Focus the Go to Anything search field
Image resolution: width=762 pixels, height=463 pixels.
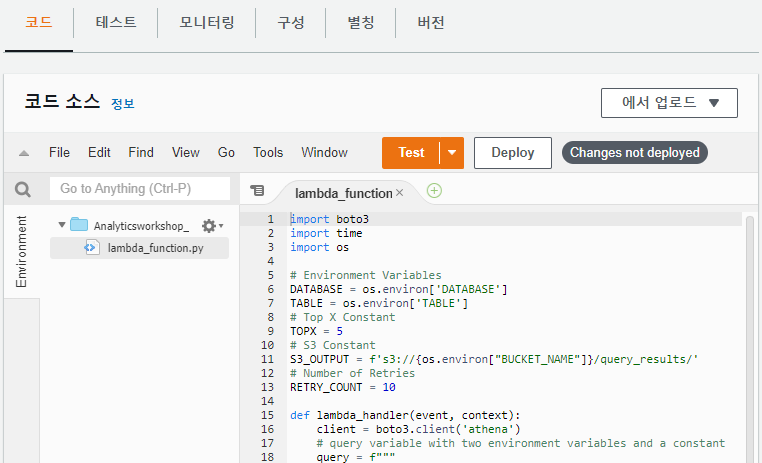tap(140, 189)
